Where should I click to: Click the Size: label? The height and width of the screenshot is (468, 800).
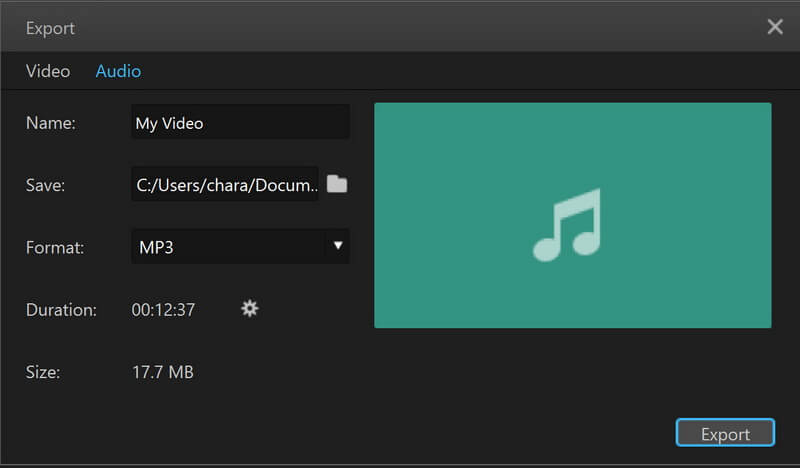43,372
